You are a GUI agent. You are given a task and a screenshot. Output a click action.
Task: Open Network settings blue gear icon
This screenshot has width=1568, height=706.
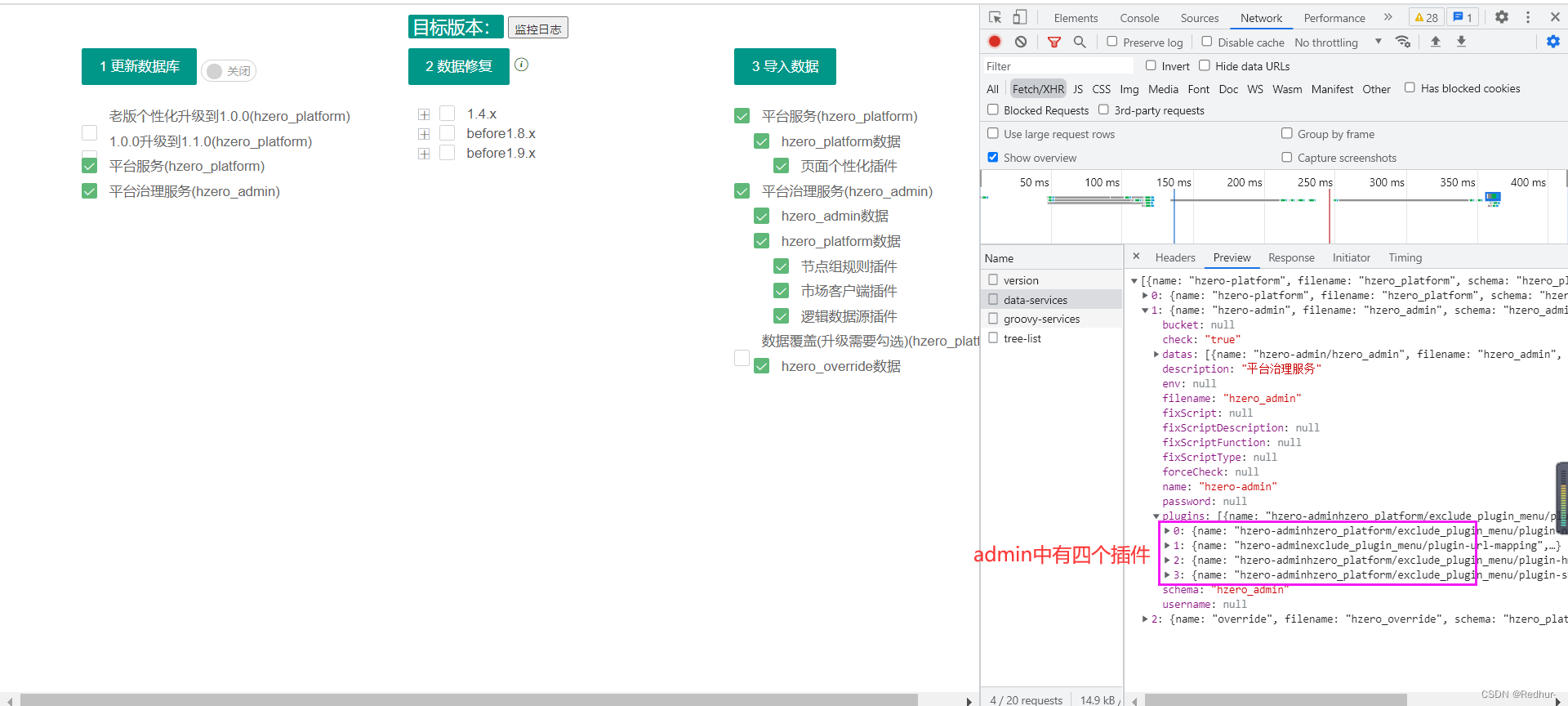pyautogui.click(x=1553, y=42)
